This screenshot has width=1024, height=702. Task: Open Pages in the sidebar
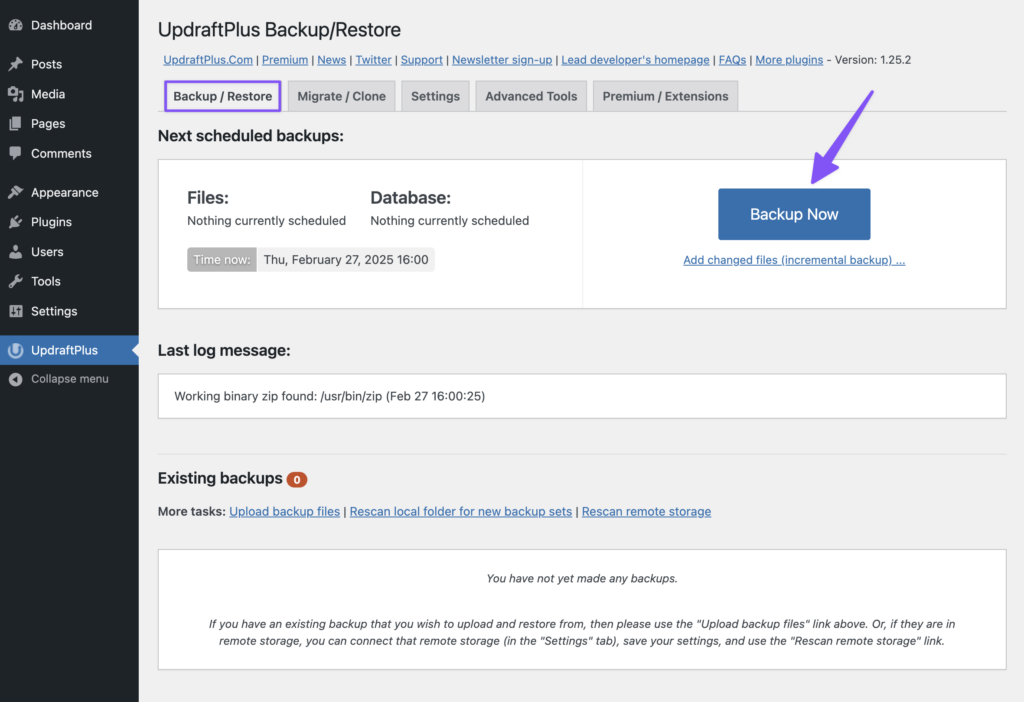pyautogui.click(x=48, y=123)
